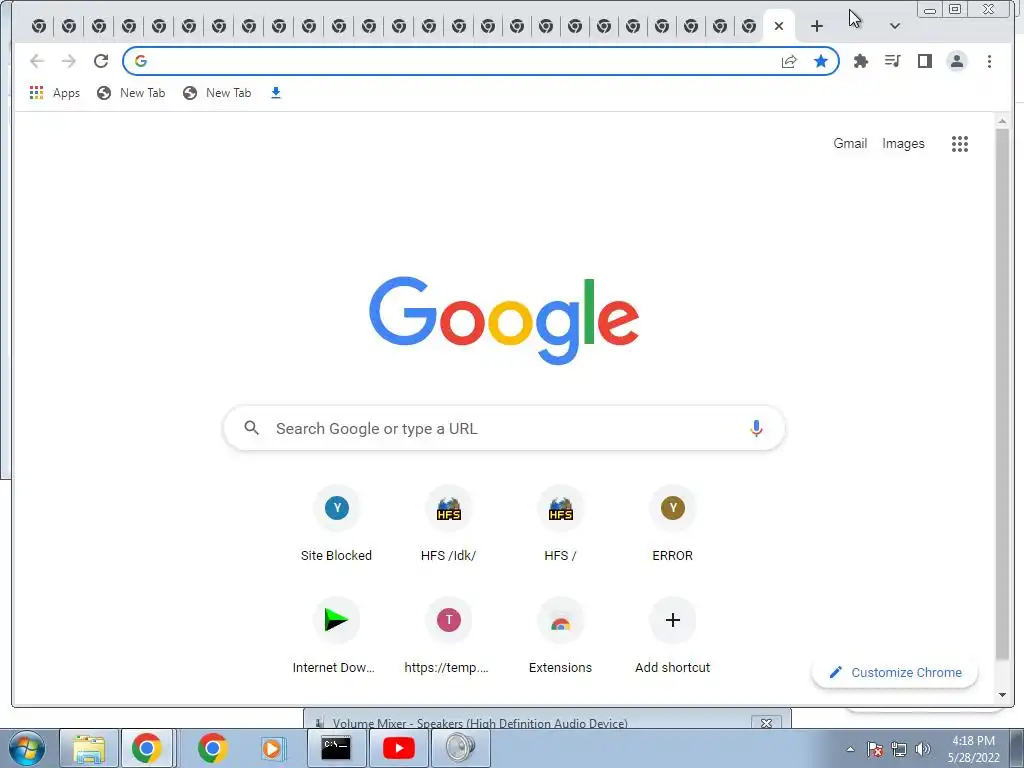Open the Extensions shortcut tile
1024x768 pixels.
(560, 637)
